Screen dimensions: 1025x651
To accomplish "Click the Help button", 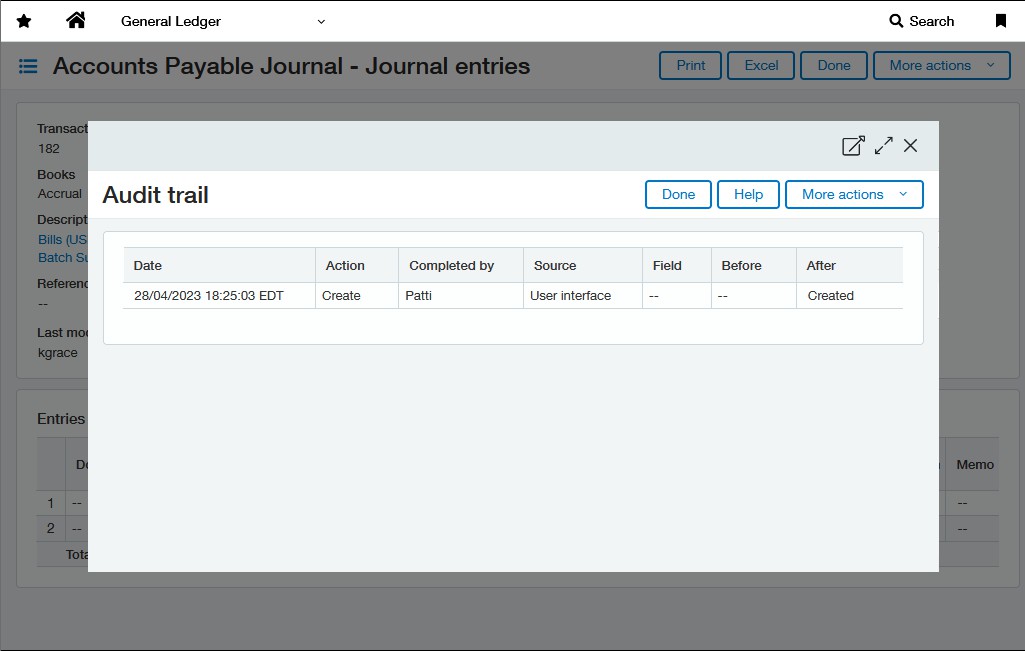I will 748,194.
